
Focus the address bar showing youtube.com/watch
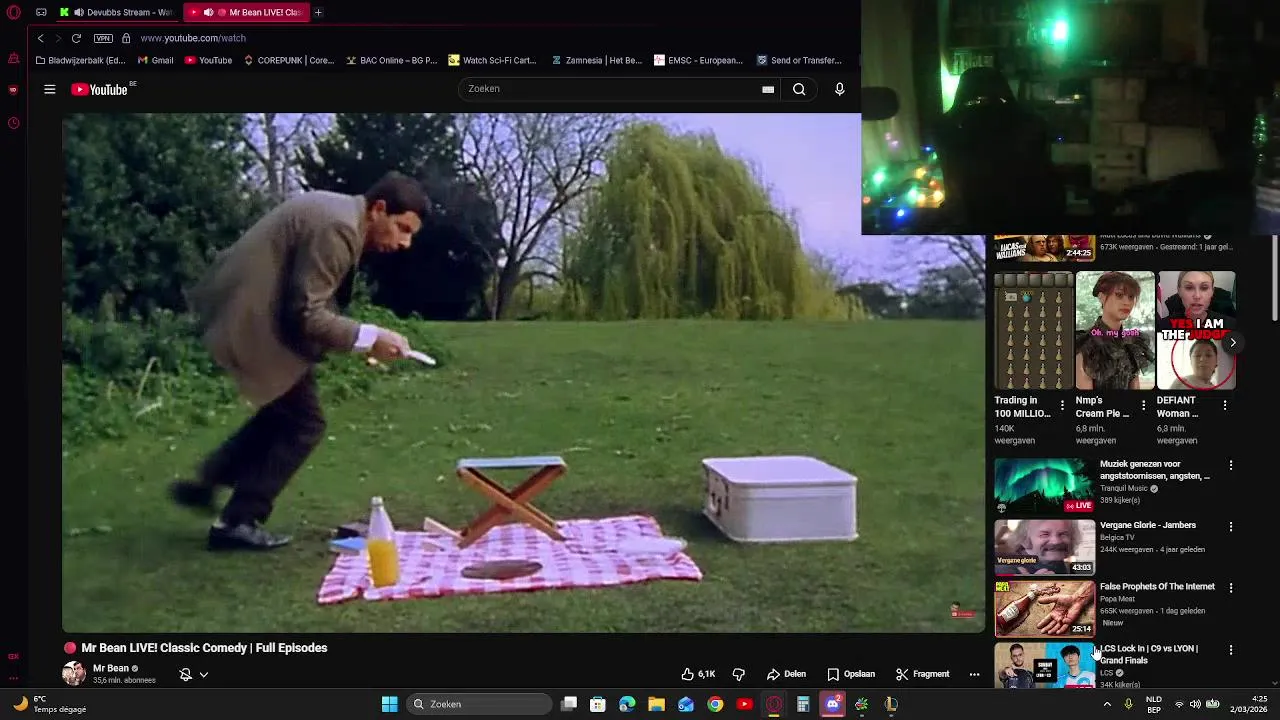click(193, 38)
